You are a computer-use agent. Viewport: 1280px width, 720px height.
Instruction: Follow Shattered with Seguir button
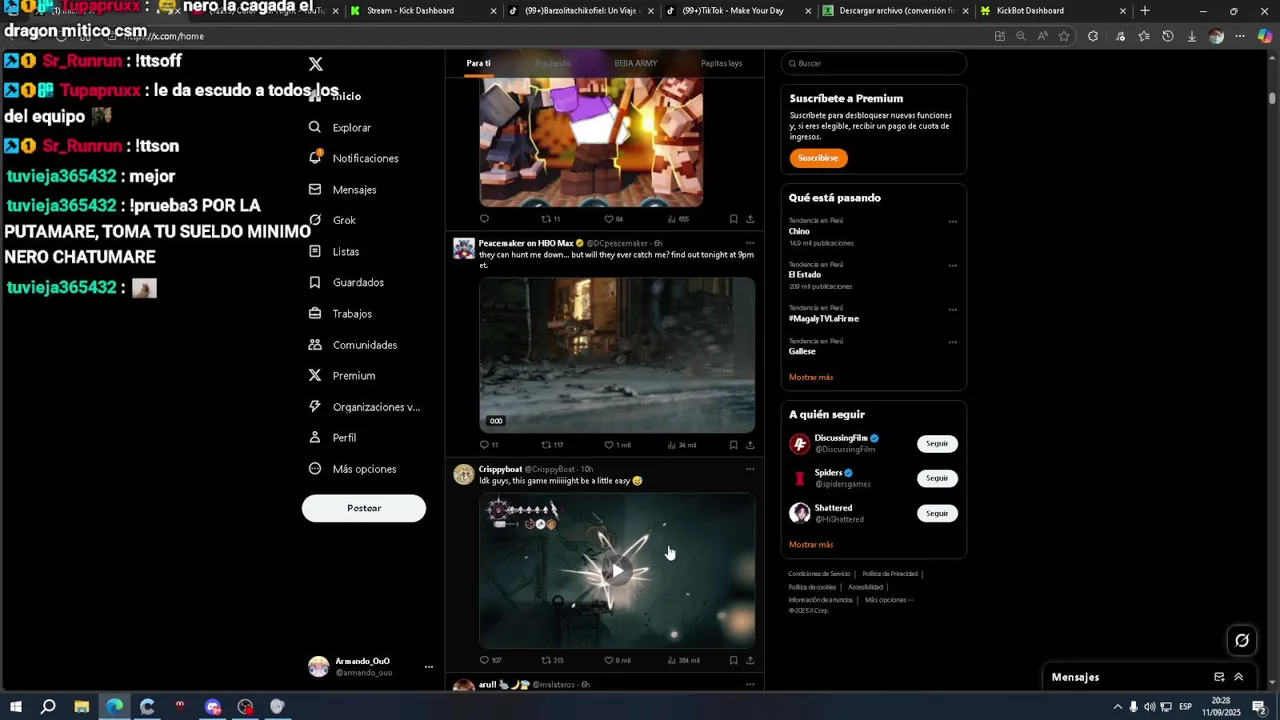[x=937, y=513]
